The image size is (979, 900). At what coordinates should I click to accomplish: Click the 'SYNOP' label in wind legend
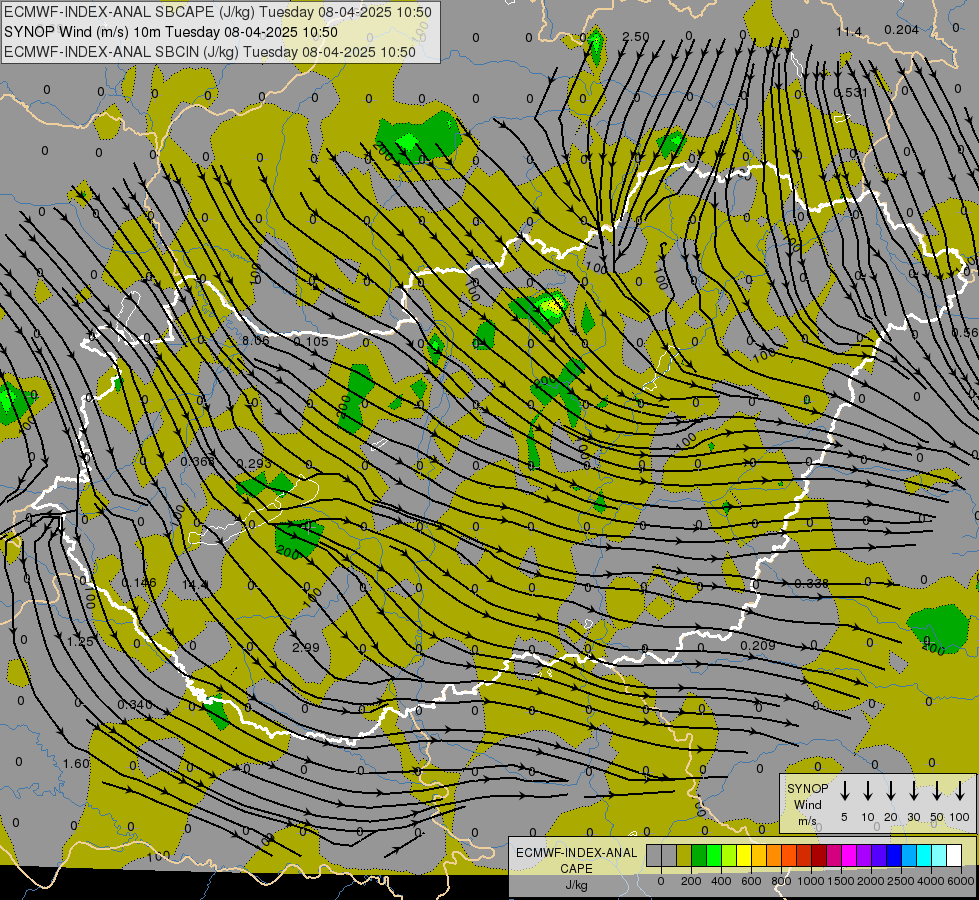[807, 788]
